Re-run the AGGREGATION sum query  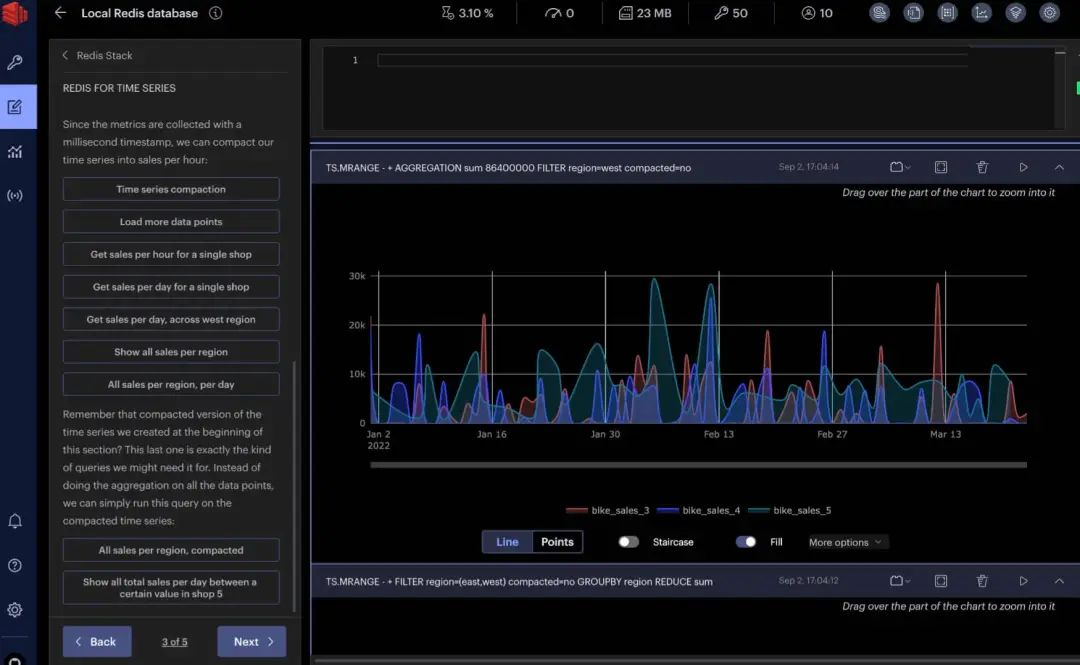pos(1023,167)
